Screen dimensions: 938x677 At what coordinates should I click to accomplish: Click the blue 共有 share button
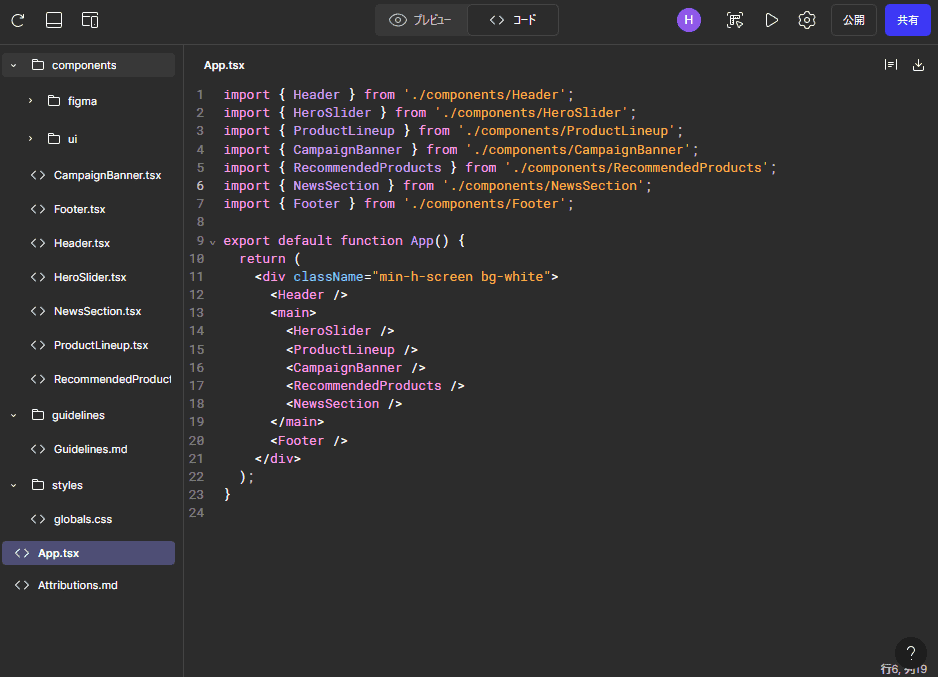click(907, 20)
